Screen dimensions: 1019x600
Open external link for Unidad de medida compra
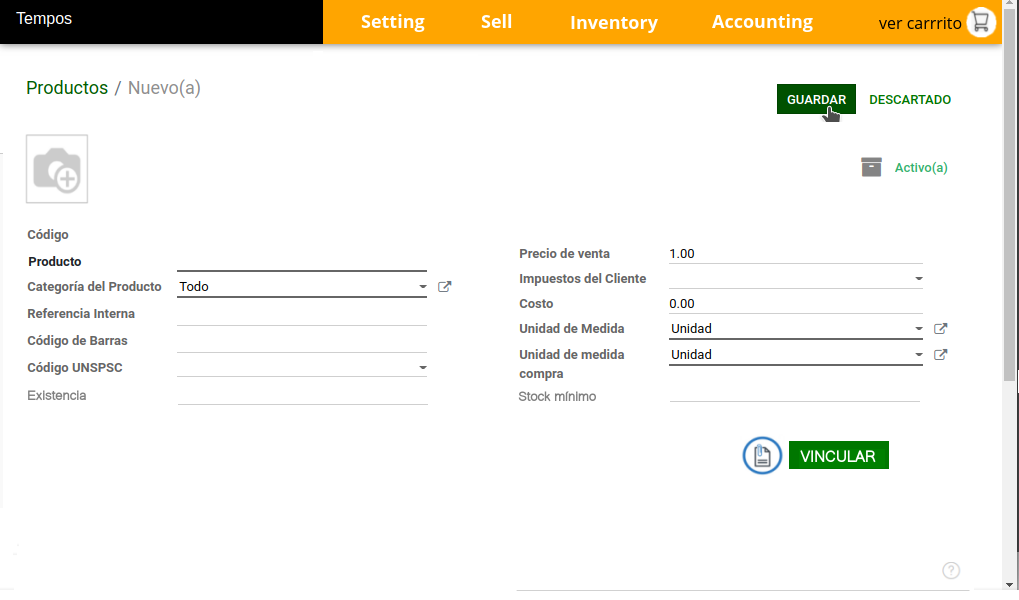click(x=940, y=355)
